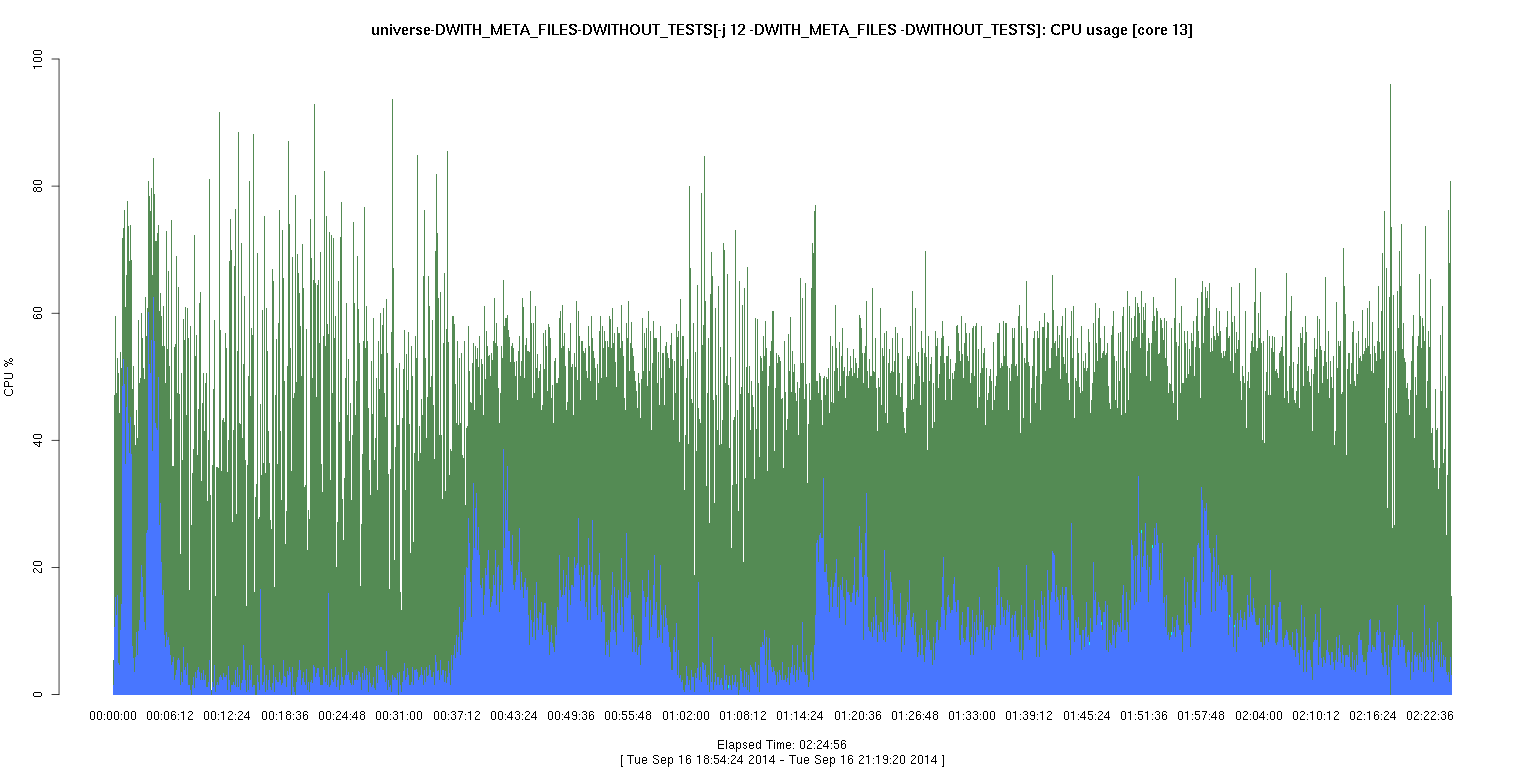This screenshot has width=1536, height=768.
Task: Click the 01:14:24 time tick label
Action: (800, 716)
